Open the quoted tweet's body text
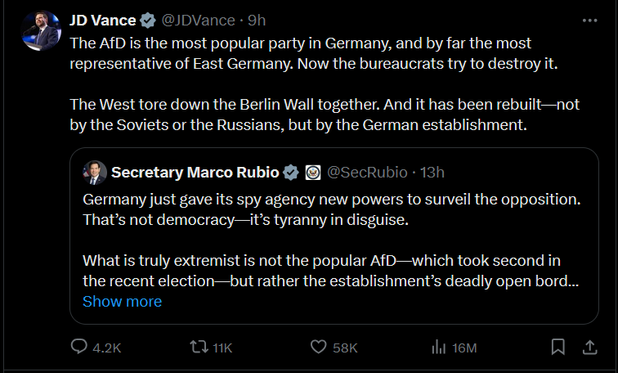The height and width of the screenshot is (373, 618). pos(331,240)
